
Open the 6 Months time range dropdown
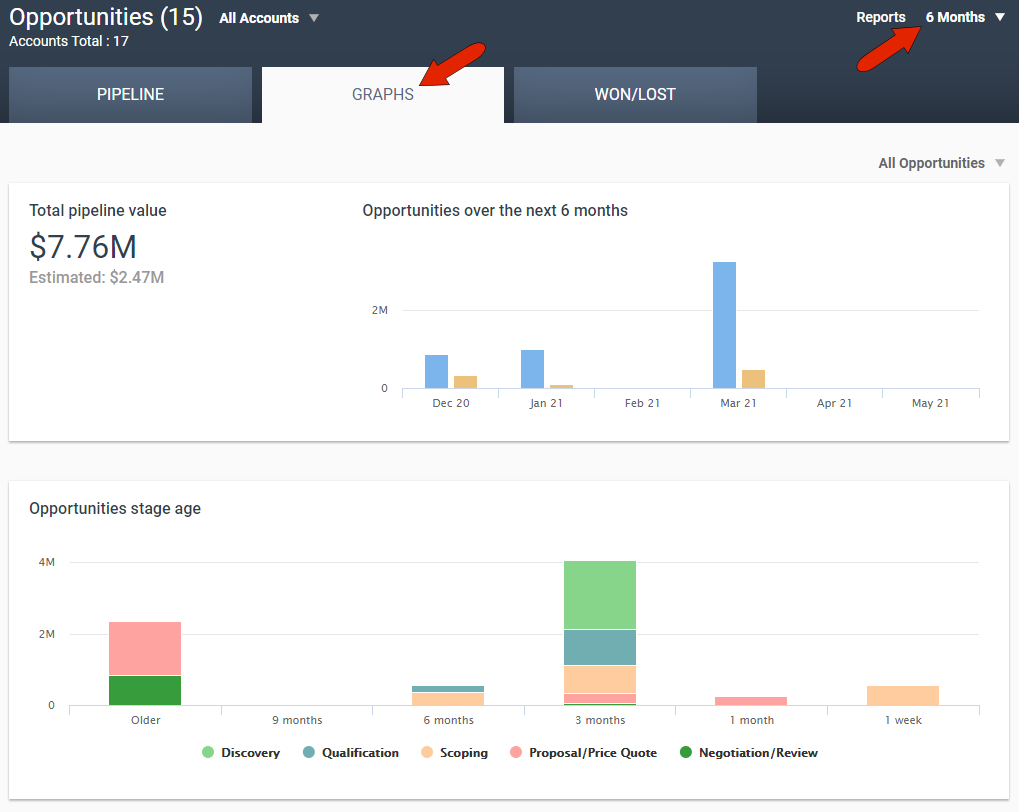(964, 17)
